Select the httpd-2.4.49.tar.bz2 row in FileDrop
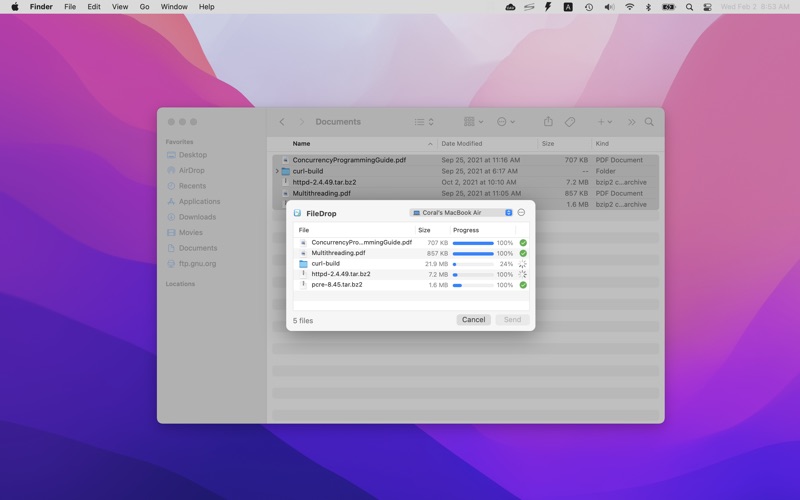800x500 pixels. (x=411, y=274)
